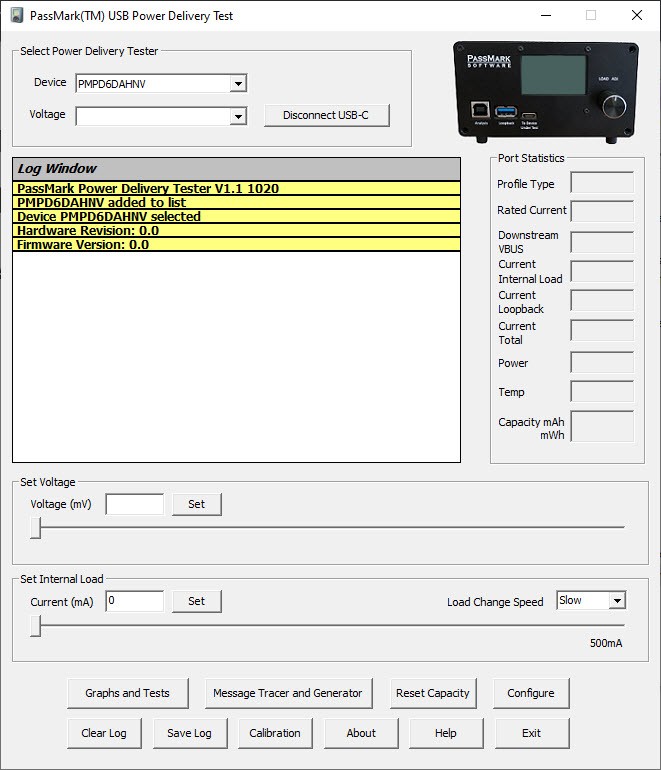Click the Current (mA) input field
The width and height of the screenshot is (661, 770).
coord(135,602)
